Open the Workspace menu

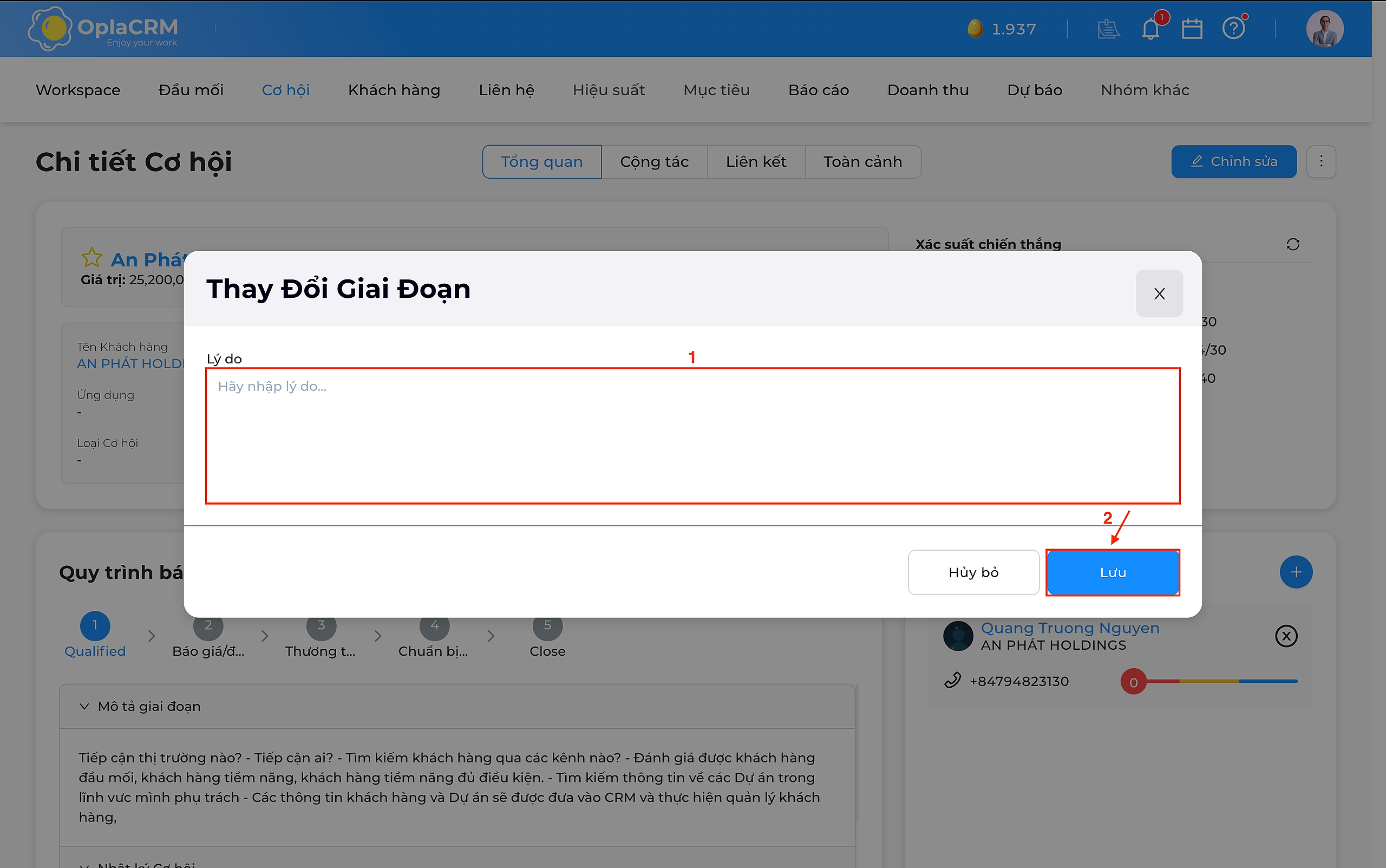coord(78,90)
